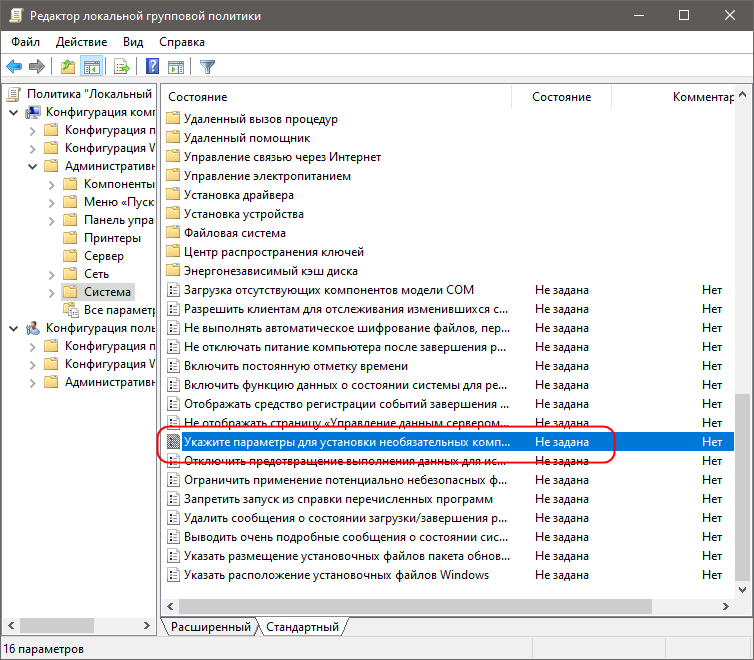Select policy Не отключать питание компьютера после завершения
This screenshot has width=754, height=660.
[x=448, y=347]
